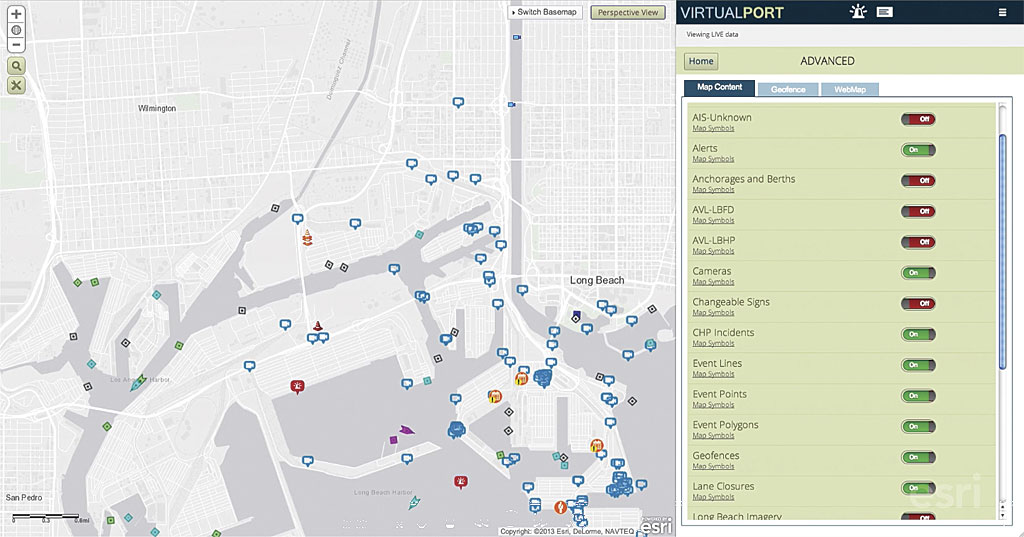Viewport: 1024px width, 537px height.
Task: Open the hamburger menu in header
Action: [1002, 12]
